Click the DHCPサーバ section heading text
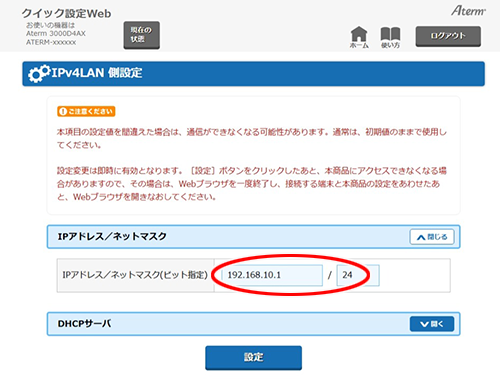 tap(85, 323)
